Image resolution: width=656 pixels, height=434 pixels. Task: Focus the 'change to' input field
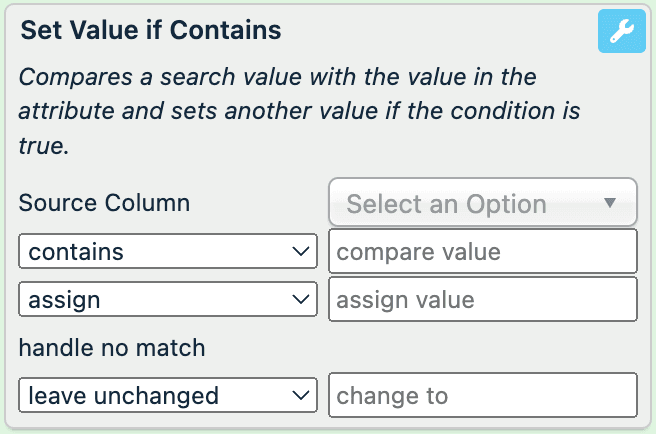pyautogui.click(x=482, y=396)
